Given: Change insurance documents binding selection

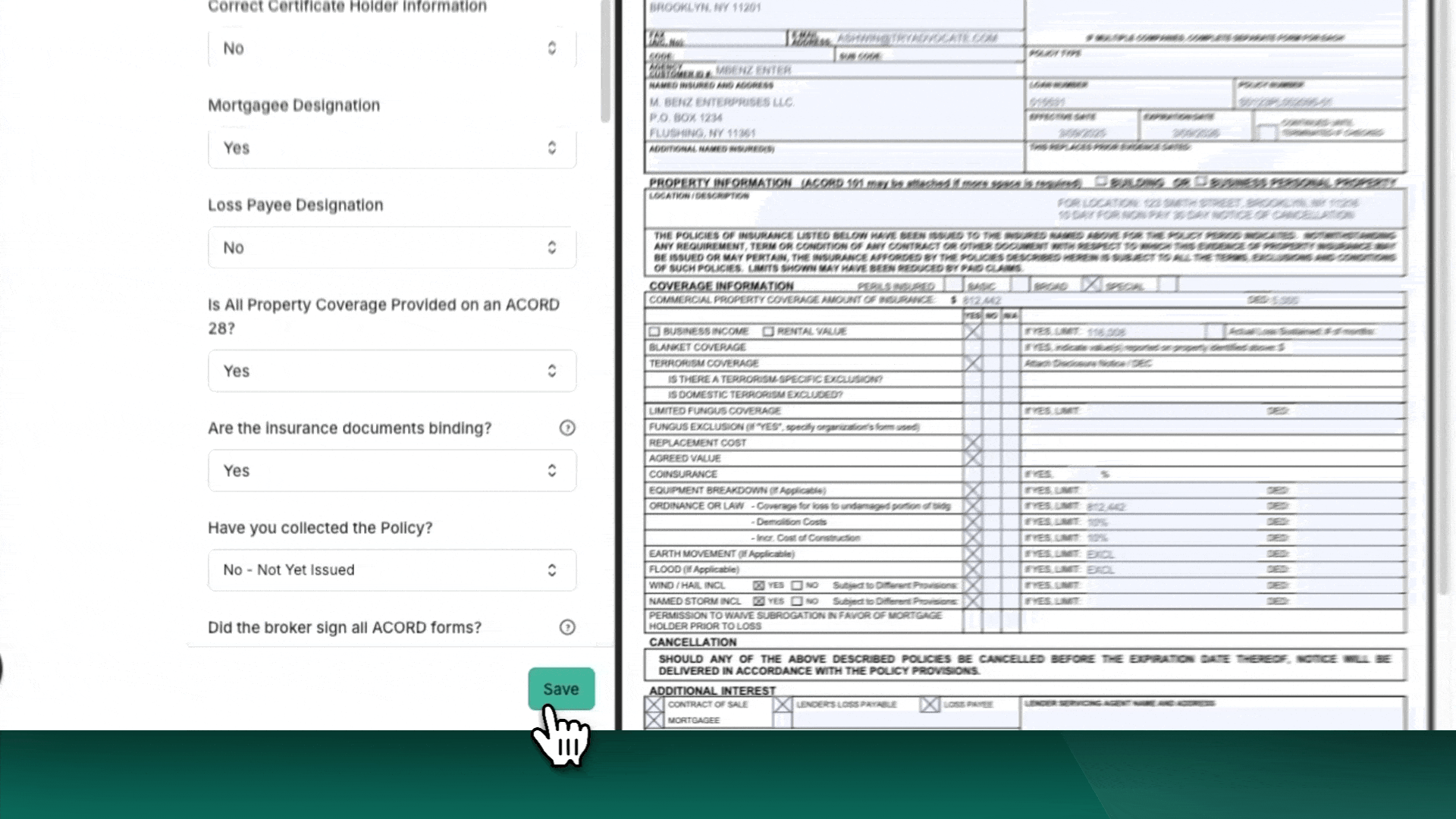Looking at the screenshot, I should pos(392,471).
